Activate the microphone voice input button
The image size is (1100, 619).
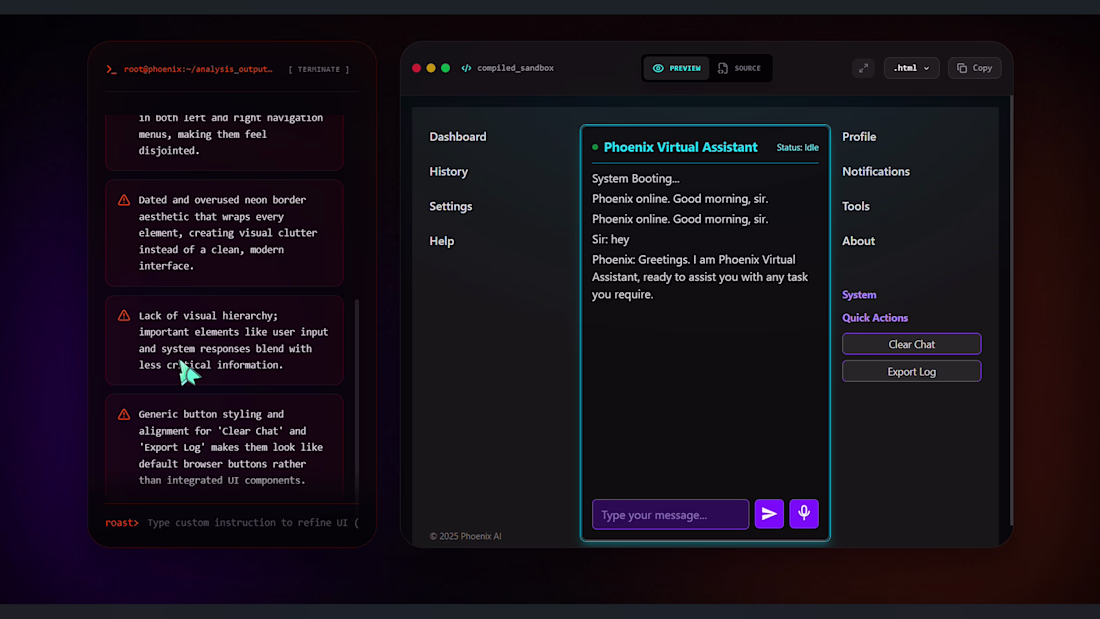point(804,514)
